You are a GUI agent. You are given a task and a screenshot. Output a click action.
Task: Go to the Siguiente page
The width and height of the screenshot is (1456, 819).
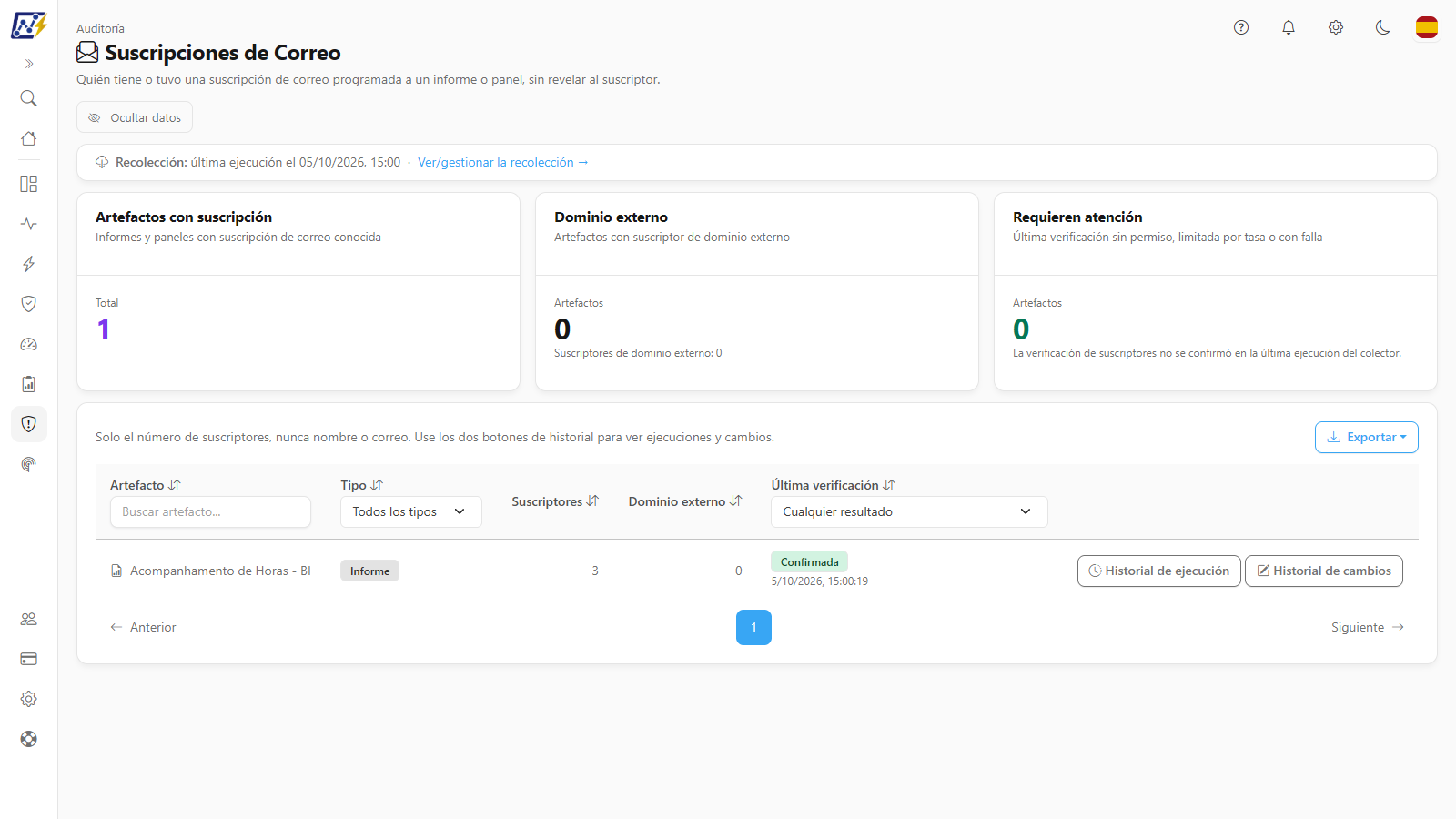tap(1368, 627)
